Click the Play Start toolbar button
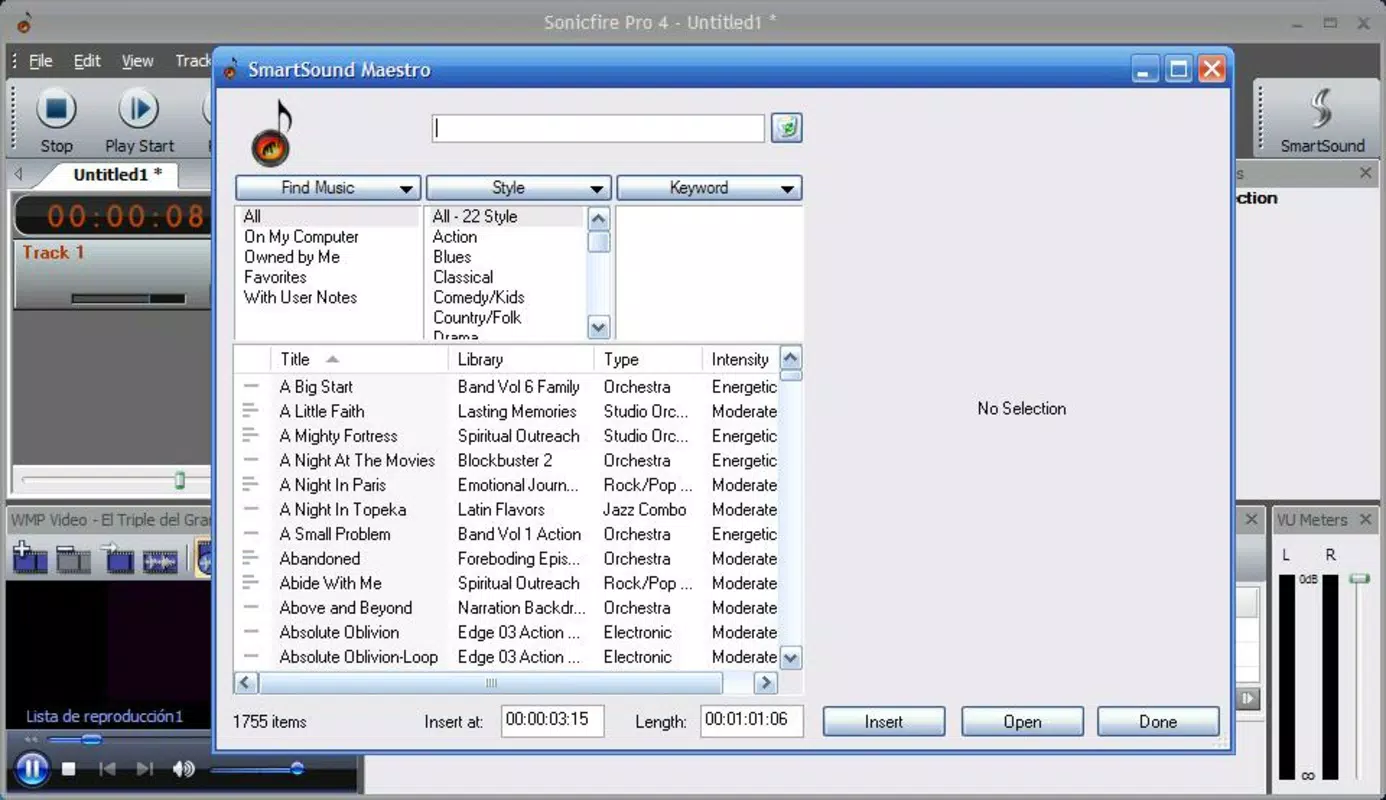This screenshot has width=1386, height=800. tap(140, 120)
